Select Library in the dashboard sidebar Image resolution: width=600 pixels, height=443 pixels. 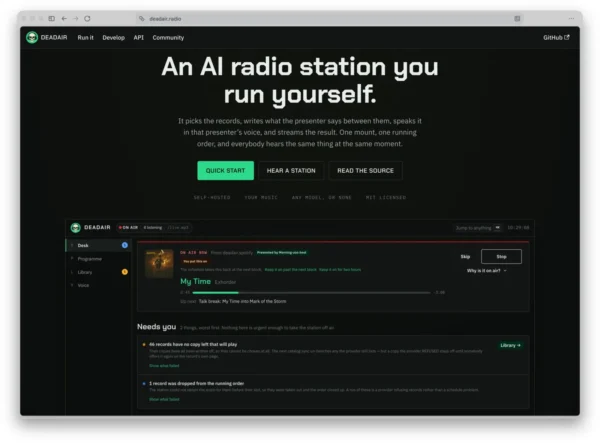point(99,272)
